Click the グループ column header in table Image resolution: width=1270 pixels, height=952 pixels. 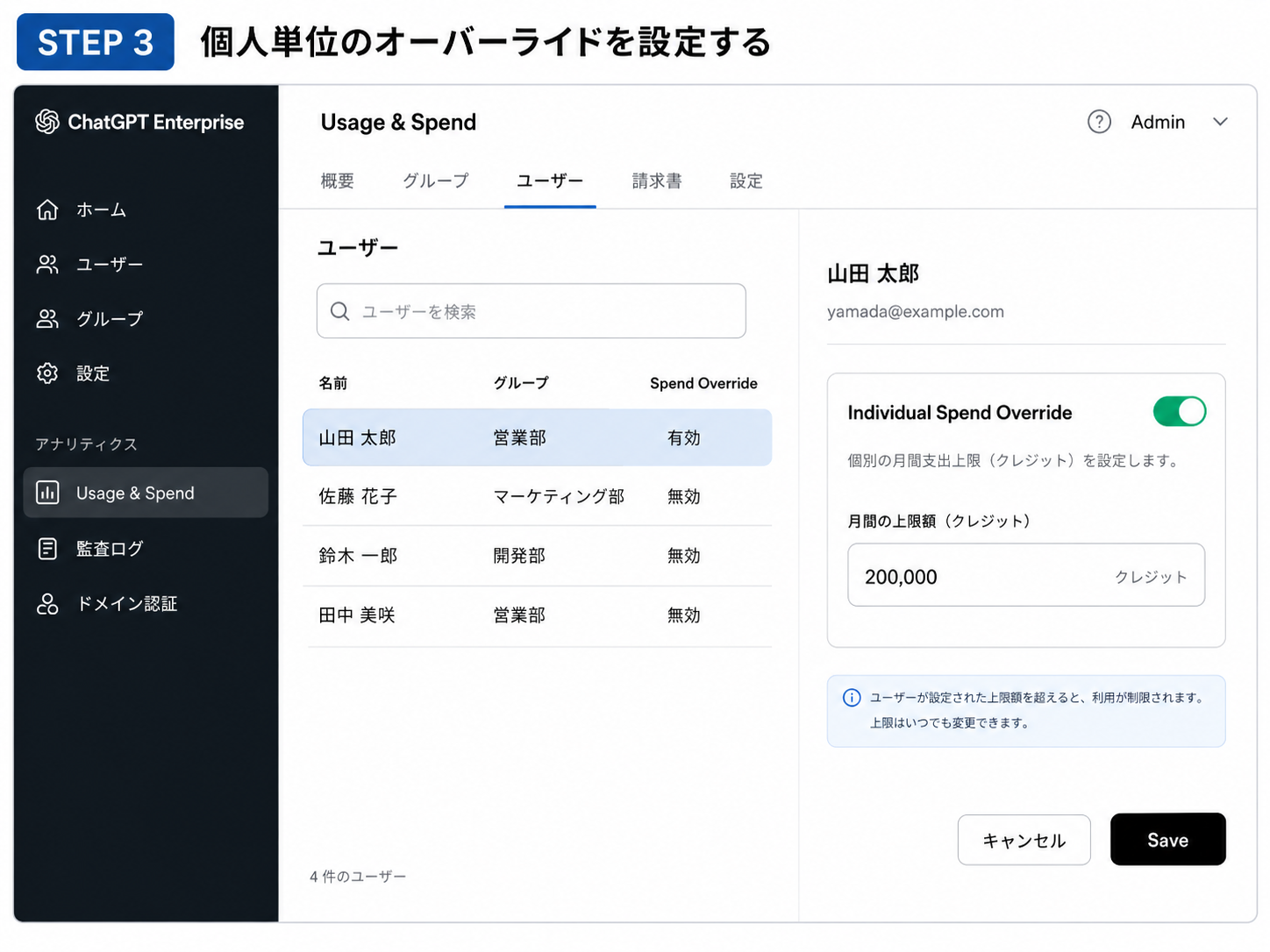pos(521,383)
